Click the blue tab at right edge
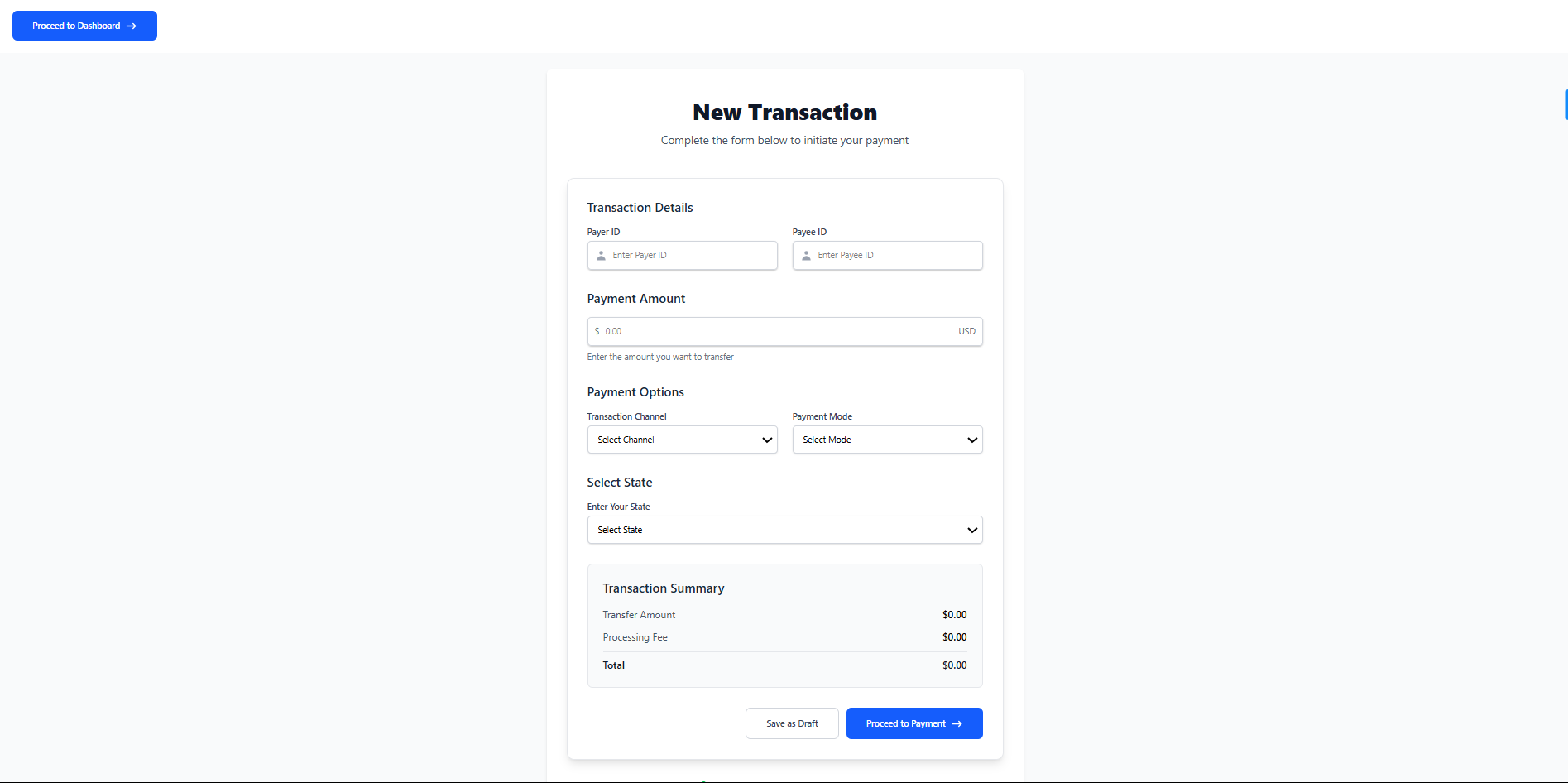 point(1566,105)
